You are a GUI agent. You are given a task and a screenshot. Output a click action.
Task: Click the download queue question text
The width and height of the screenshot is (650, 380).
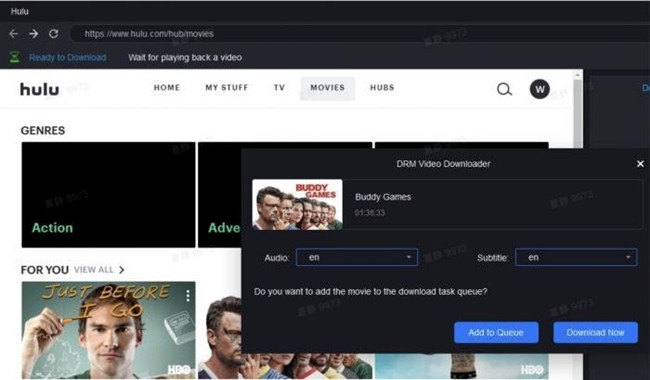371,291
